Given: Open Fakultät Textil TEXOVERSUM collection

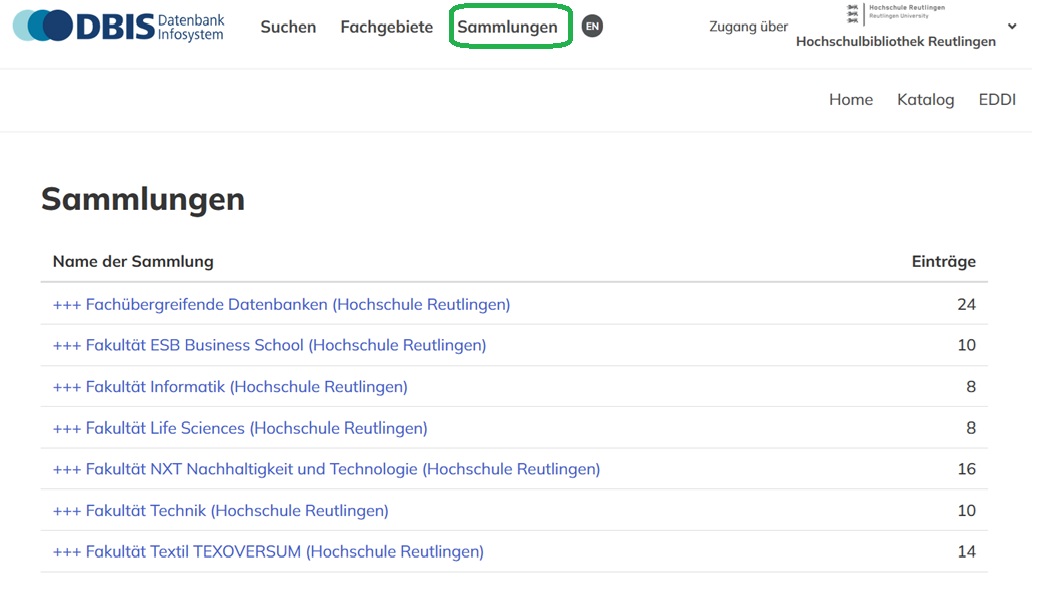Looking at the screenshot, I should pos(268,552).
